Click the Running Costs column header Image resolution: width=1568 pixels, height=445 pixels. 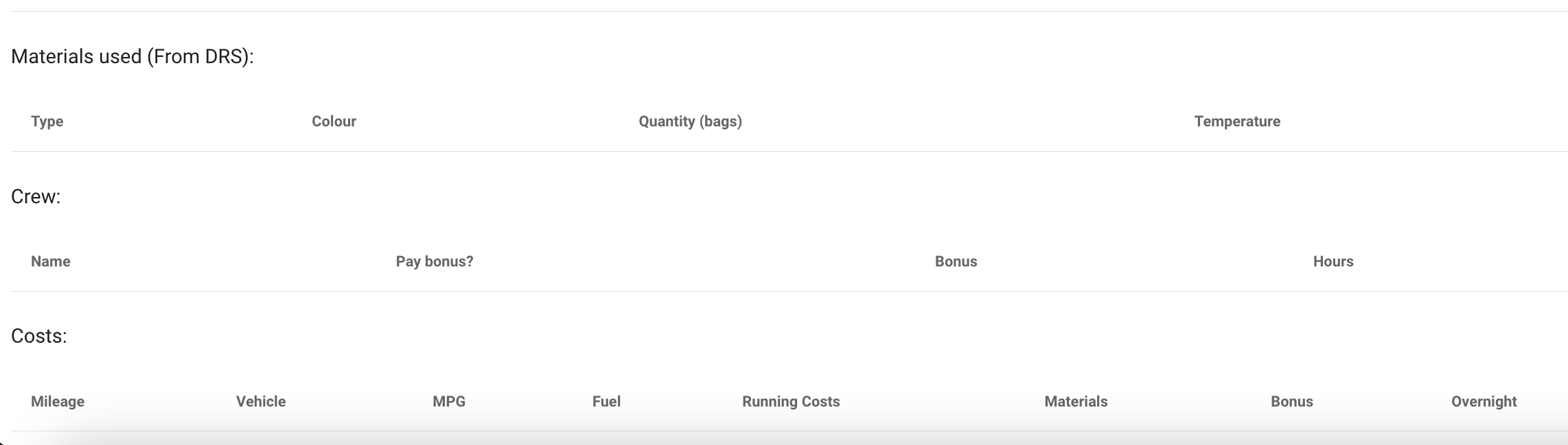(791, 402)
